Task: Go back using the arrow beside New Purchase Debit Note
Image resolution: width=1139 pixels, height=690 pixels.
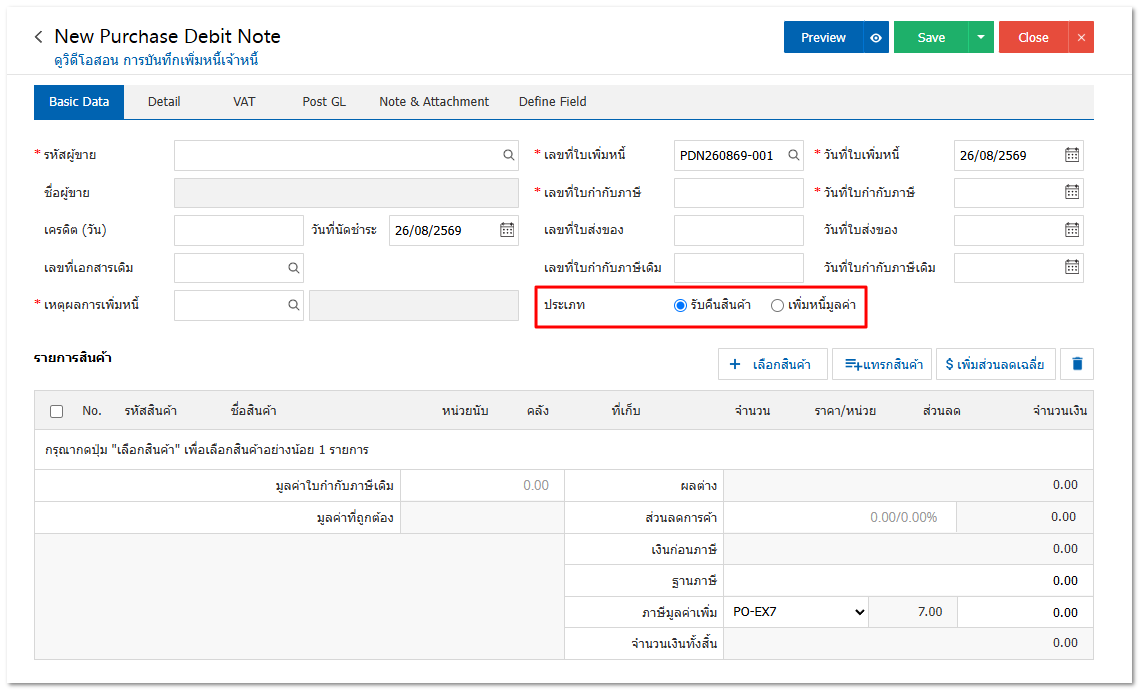Action: tap(38, 37)
